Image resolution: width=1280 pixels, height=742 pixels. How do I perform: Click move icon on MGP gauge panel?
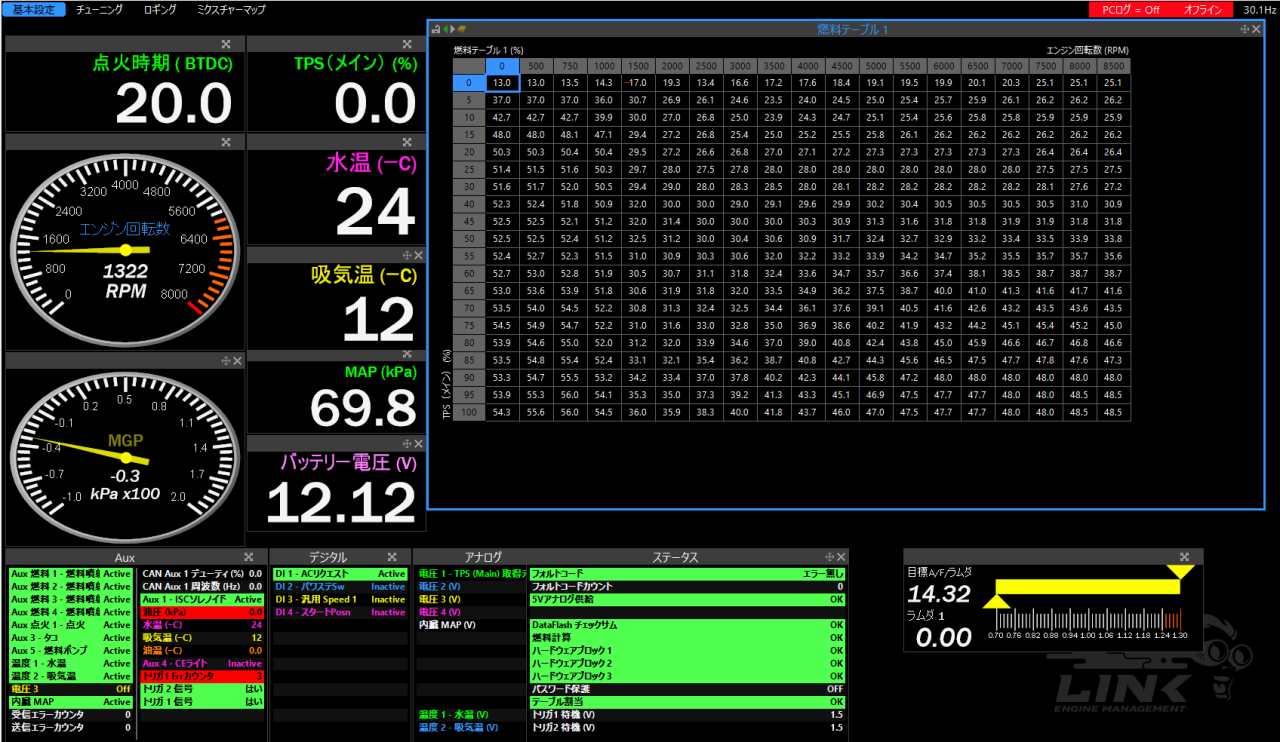[226, 361]
